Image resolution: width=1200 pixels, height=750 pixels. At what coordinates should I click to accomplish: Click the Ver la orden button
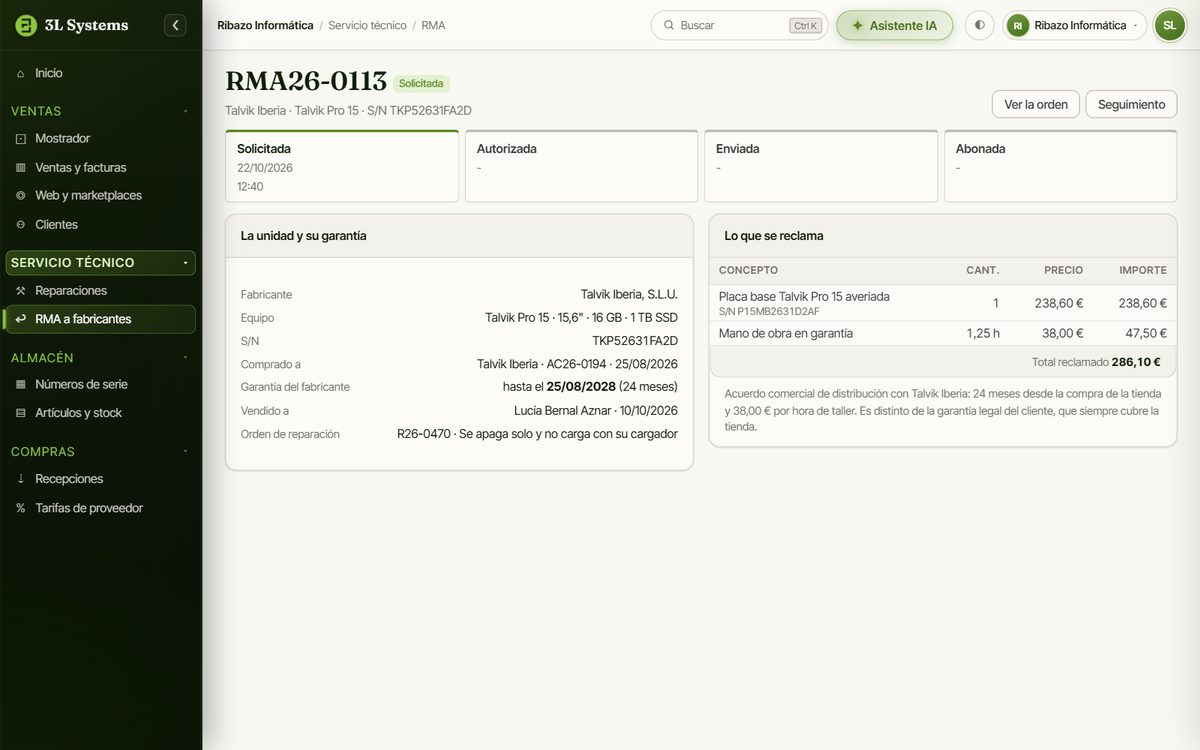click(1036, 104)
